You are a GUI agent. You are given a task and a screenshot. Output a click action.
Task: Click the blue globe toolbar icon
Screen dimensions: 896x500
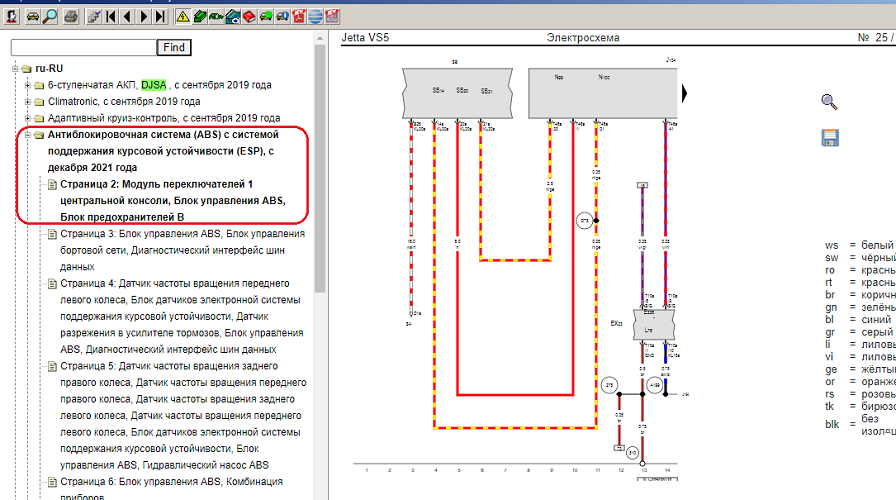pos(315,17)
